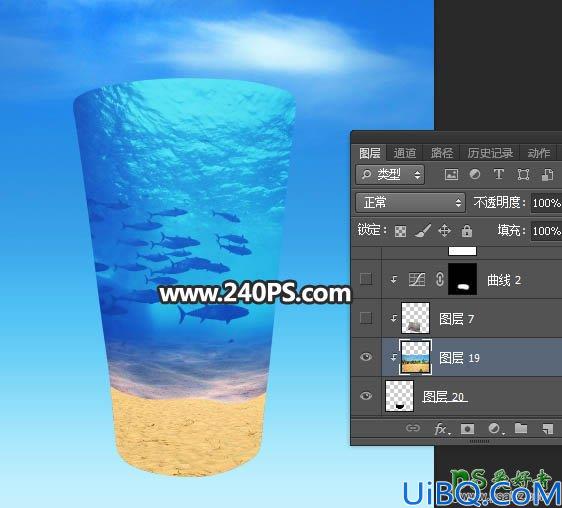Click the 填充 fill value field
Viewport: 562px width, 508px height.
click(x=546, y=231)
